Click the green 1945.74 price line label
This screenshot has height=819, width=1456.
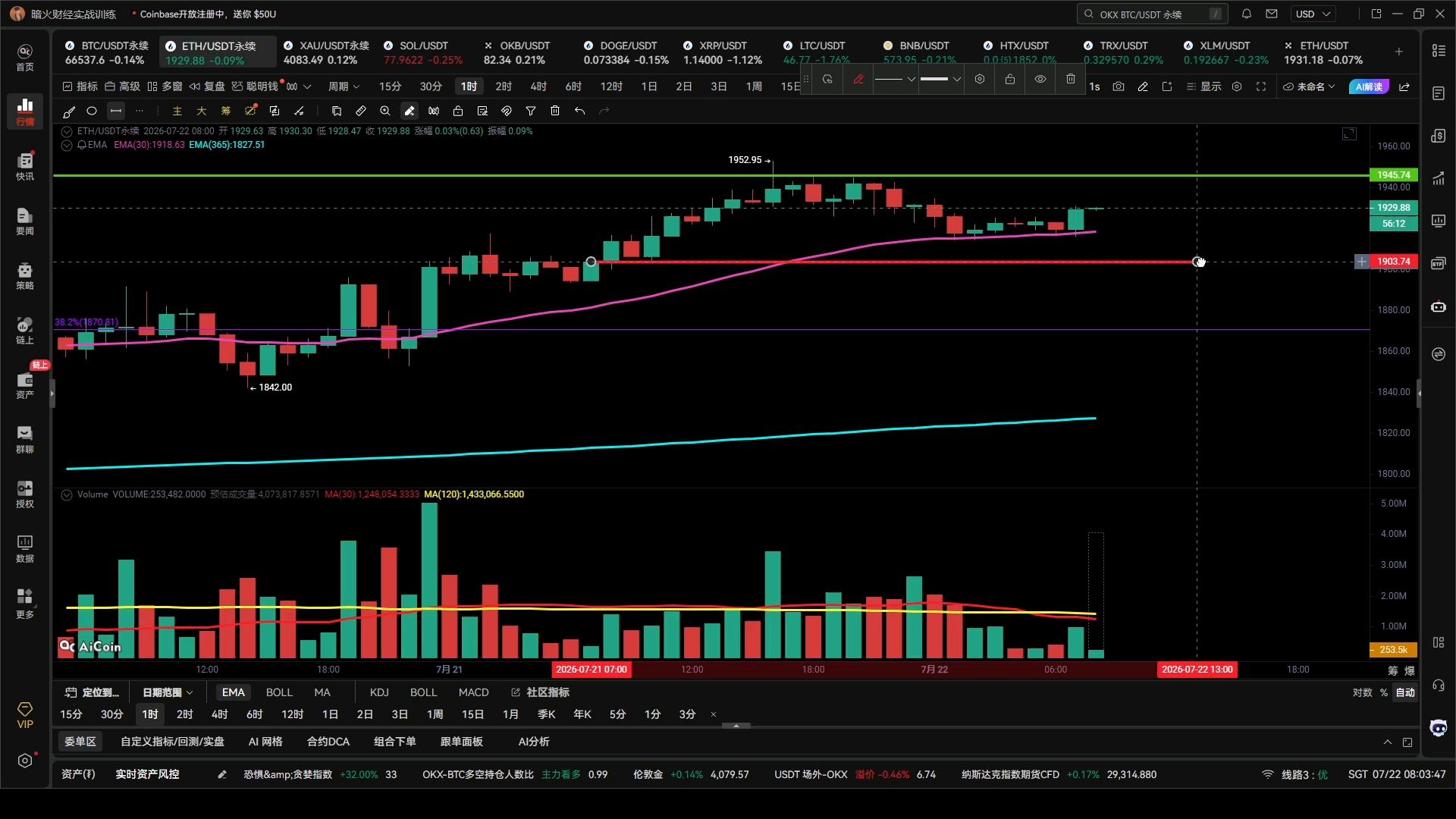tap(1394, 175)
